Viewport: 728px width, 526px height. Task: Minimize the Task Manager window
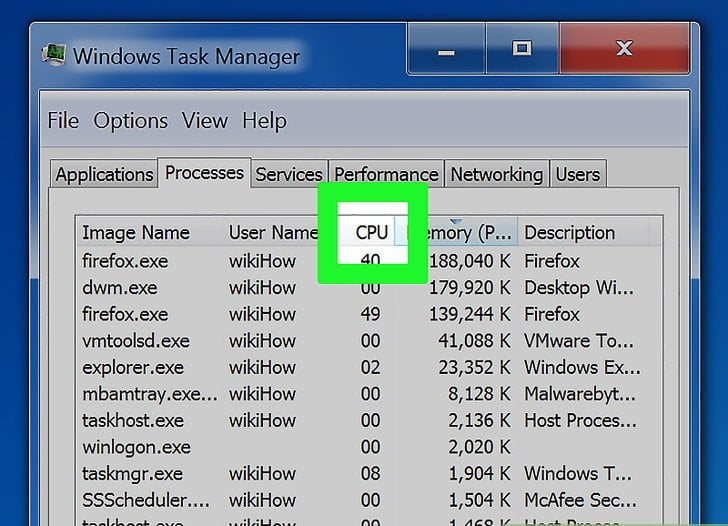pyautogui.click(x=446, y=49)
